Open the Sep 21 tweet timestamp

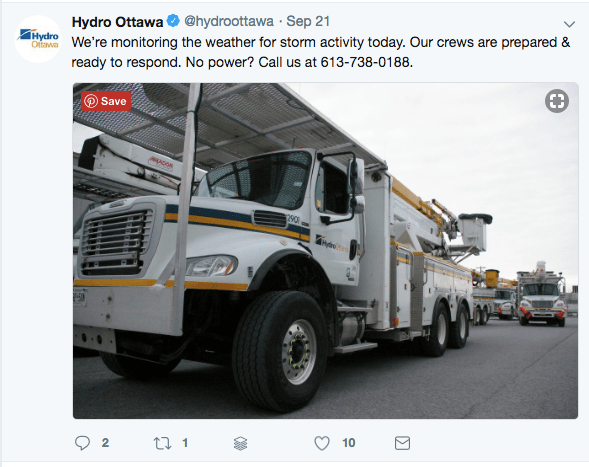coord(308,21)
